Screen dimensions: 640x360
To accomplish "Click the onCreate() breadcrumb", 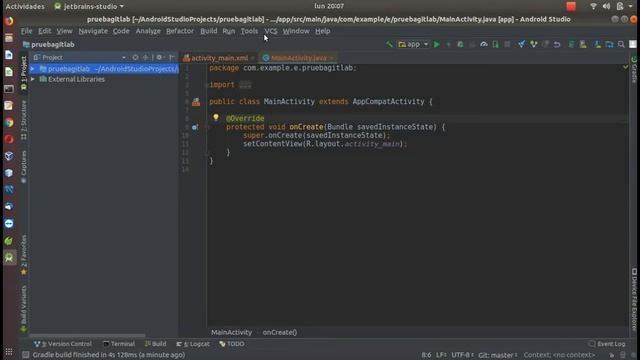I will 280,332.
